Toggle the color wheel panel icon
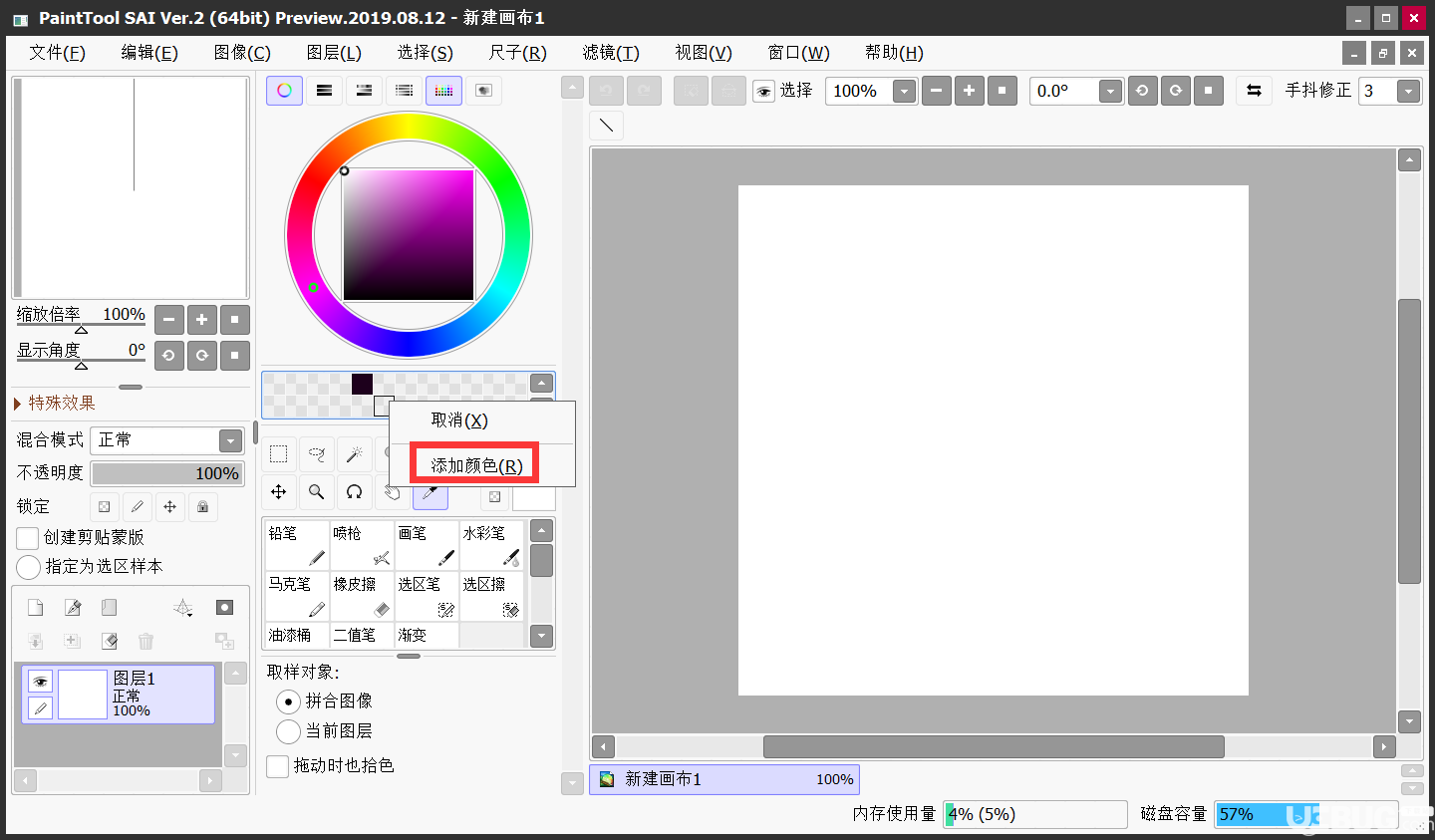1435x840 pixels. (284, 91)
